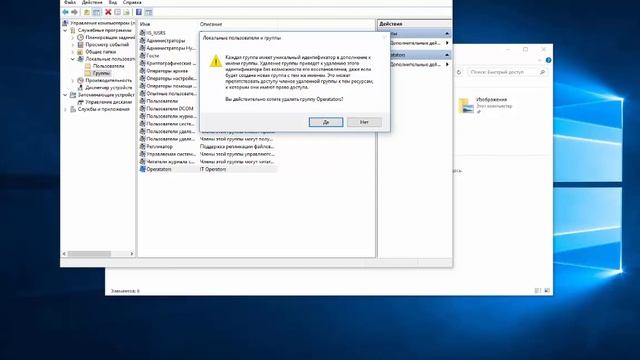Image resolution: width=640 pixels, height=360 pixels.
Task: Expand the Службы и приложения node
Action: [65, 109]
